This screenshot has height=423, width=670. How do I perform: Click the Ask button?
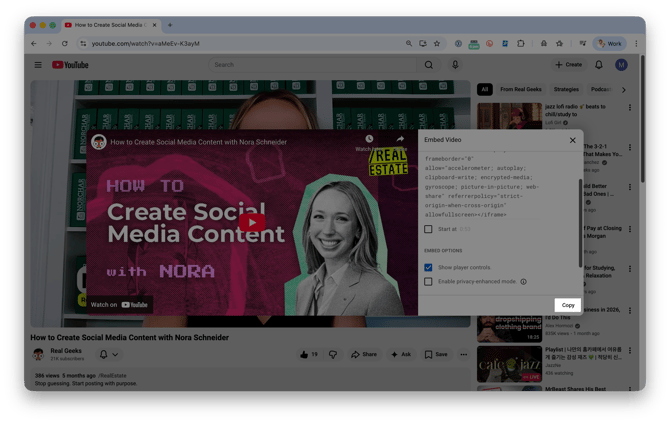(401, 354)
